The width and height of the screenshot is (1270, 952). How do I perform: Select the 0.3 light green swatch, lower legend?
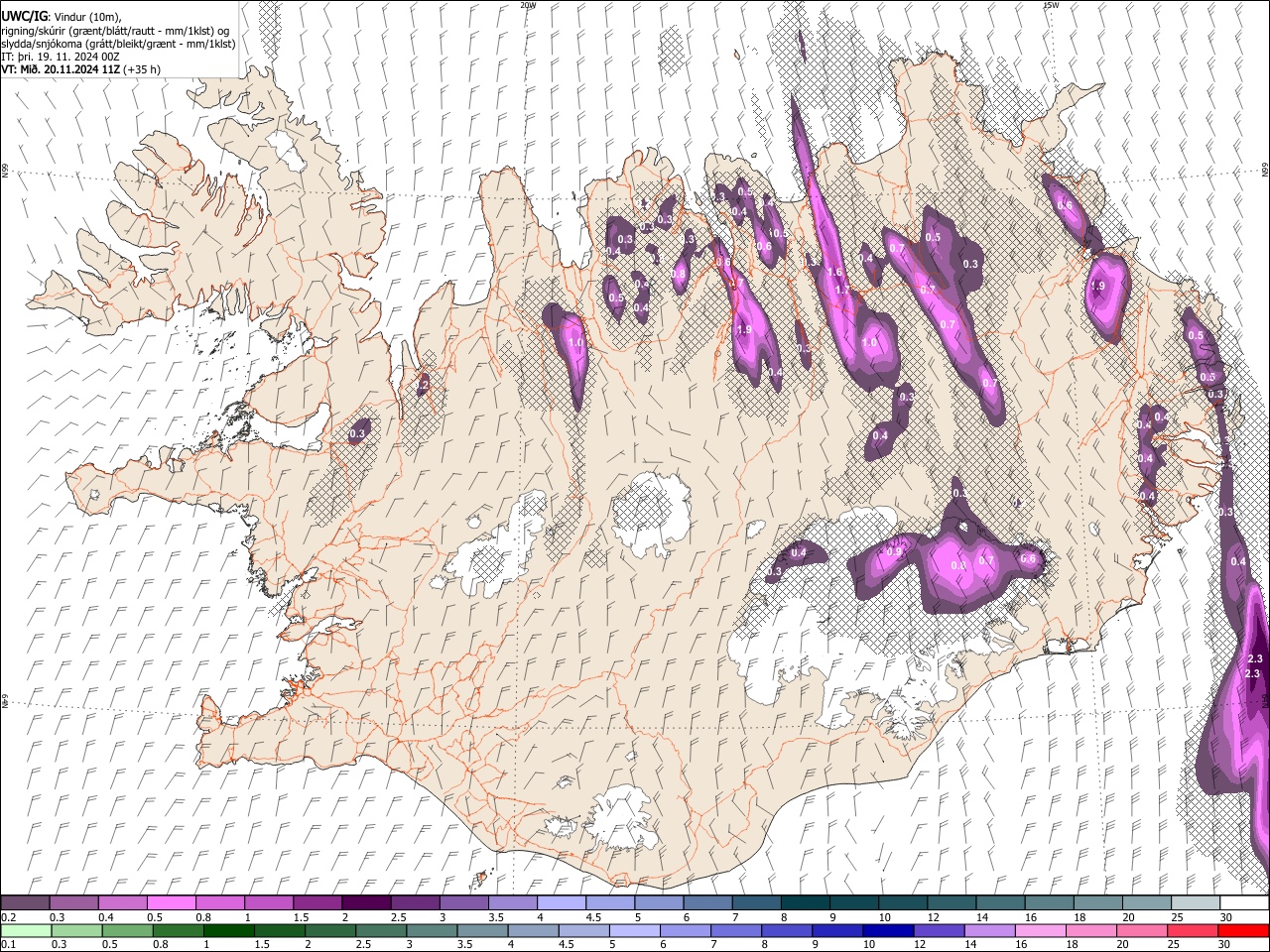(76, 931)
